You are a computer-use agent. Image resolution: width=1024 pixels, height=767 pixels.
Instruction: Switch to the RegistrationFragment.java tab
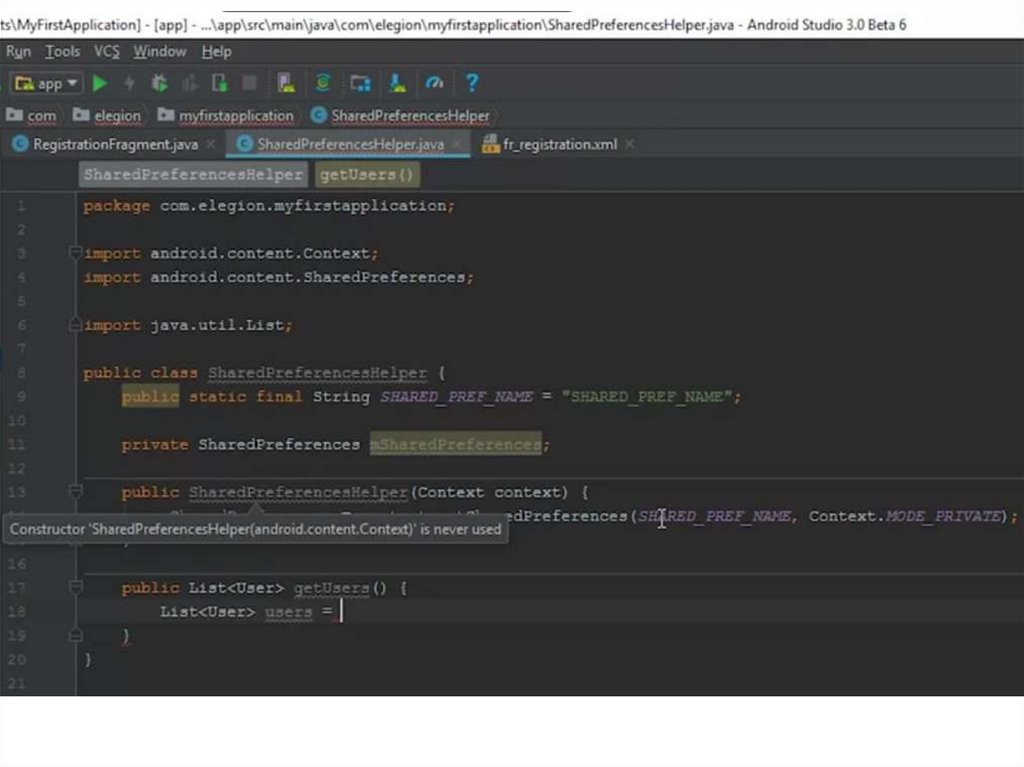coord(115,145)
